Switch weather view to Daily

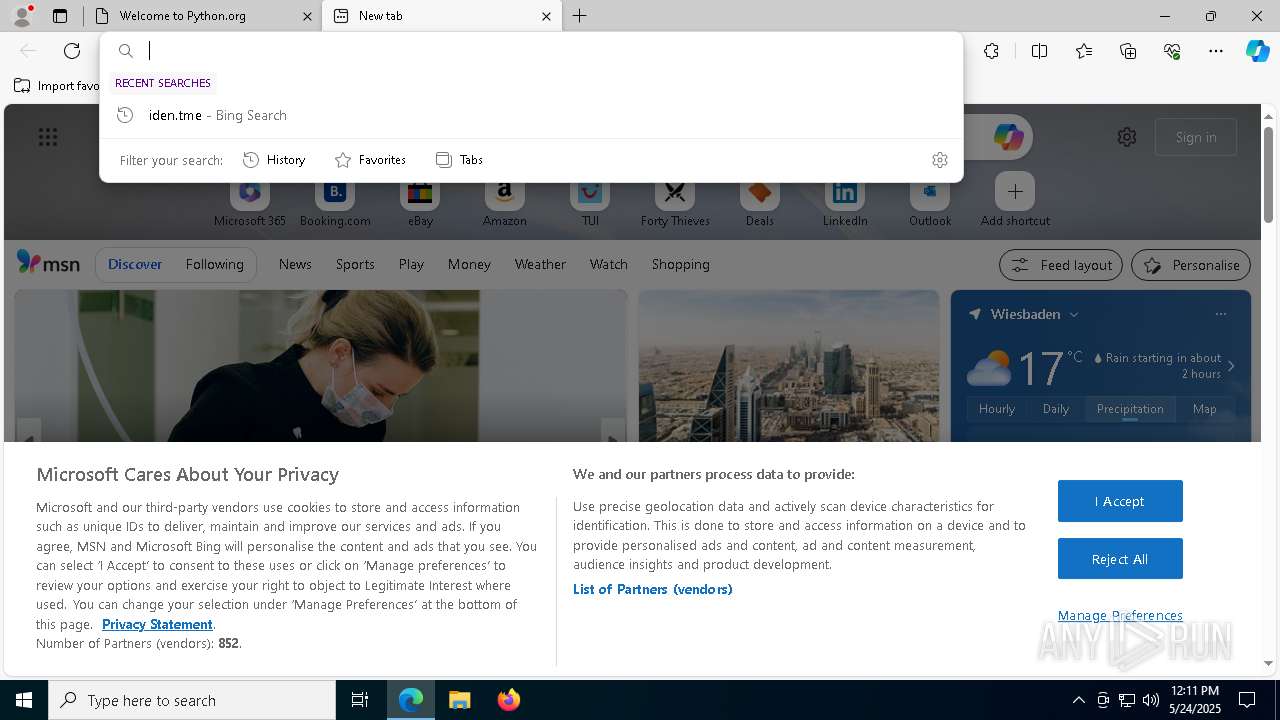1056,409
